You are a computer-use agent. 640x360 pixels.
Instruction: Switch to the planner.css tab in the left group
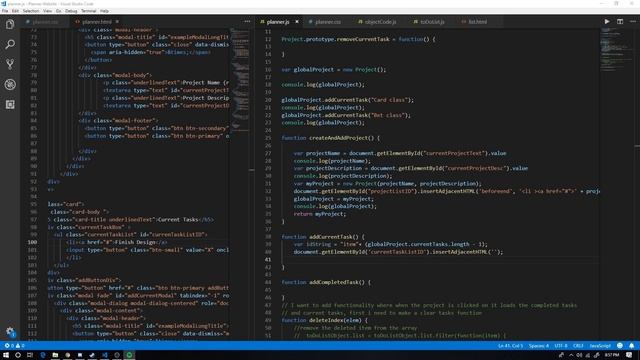click(x=45, y=22)
